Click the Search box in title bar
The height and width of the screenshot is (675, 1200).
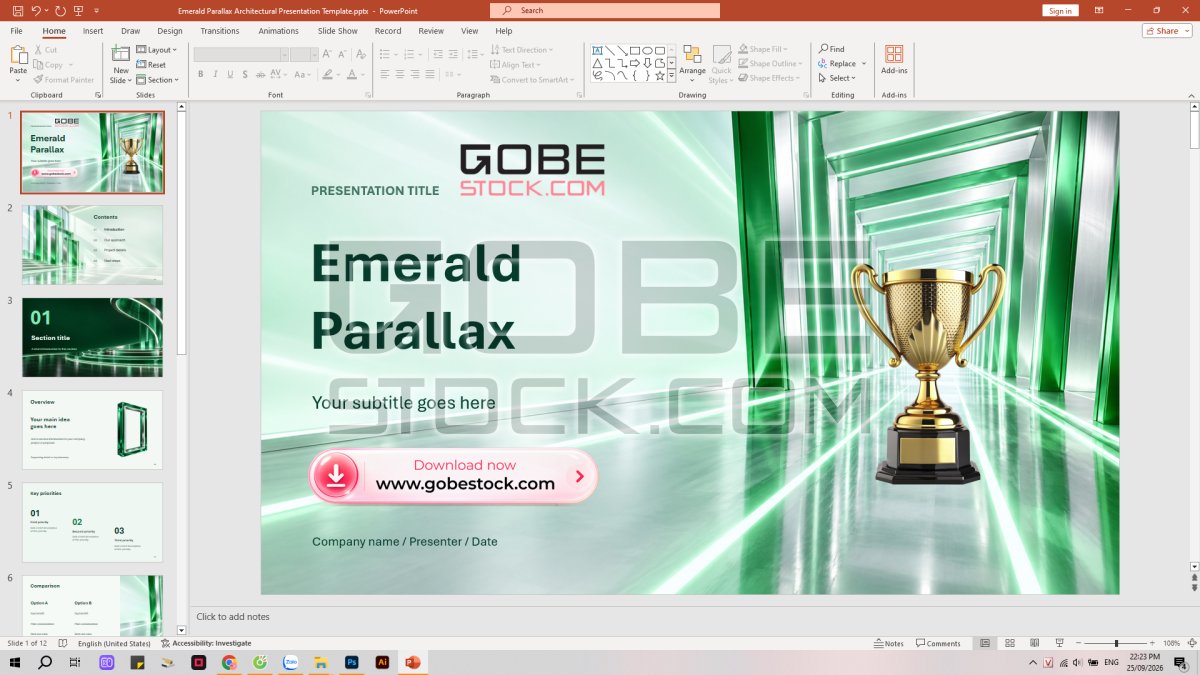pyautogui.click(x=605, y=10)
